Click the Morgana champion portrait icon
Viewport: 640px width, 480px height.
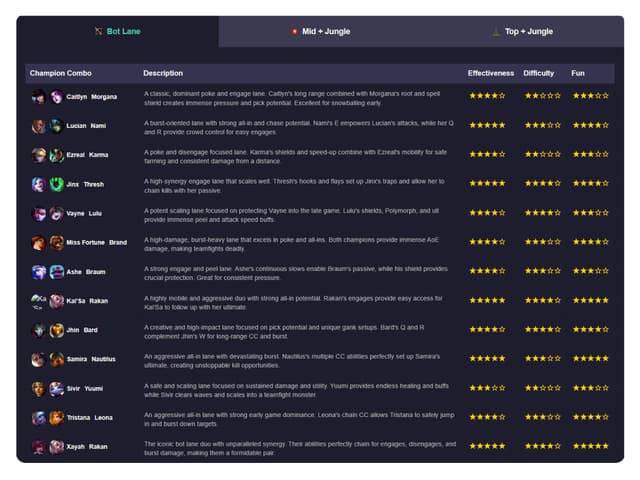56,97
